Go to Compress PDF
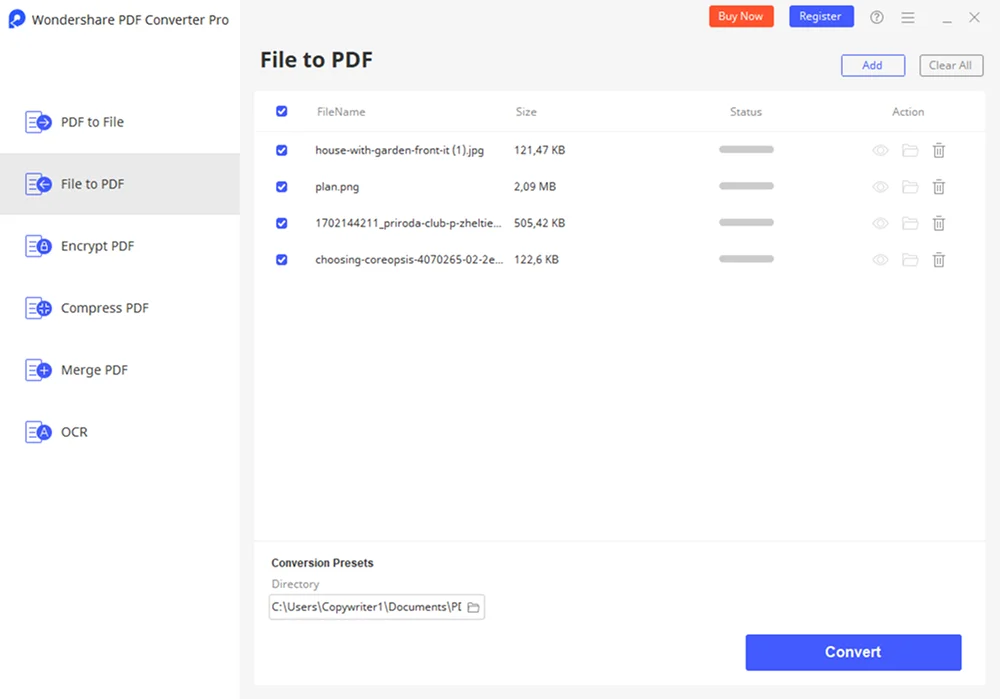Viewport: 1000px width, 699px height. [x=104, y=308]
